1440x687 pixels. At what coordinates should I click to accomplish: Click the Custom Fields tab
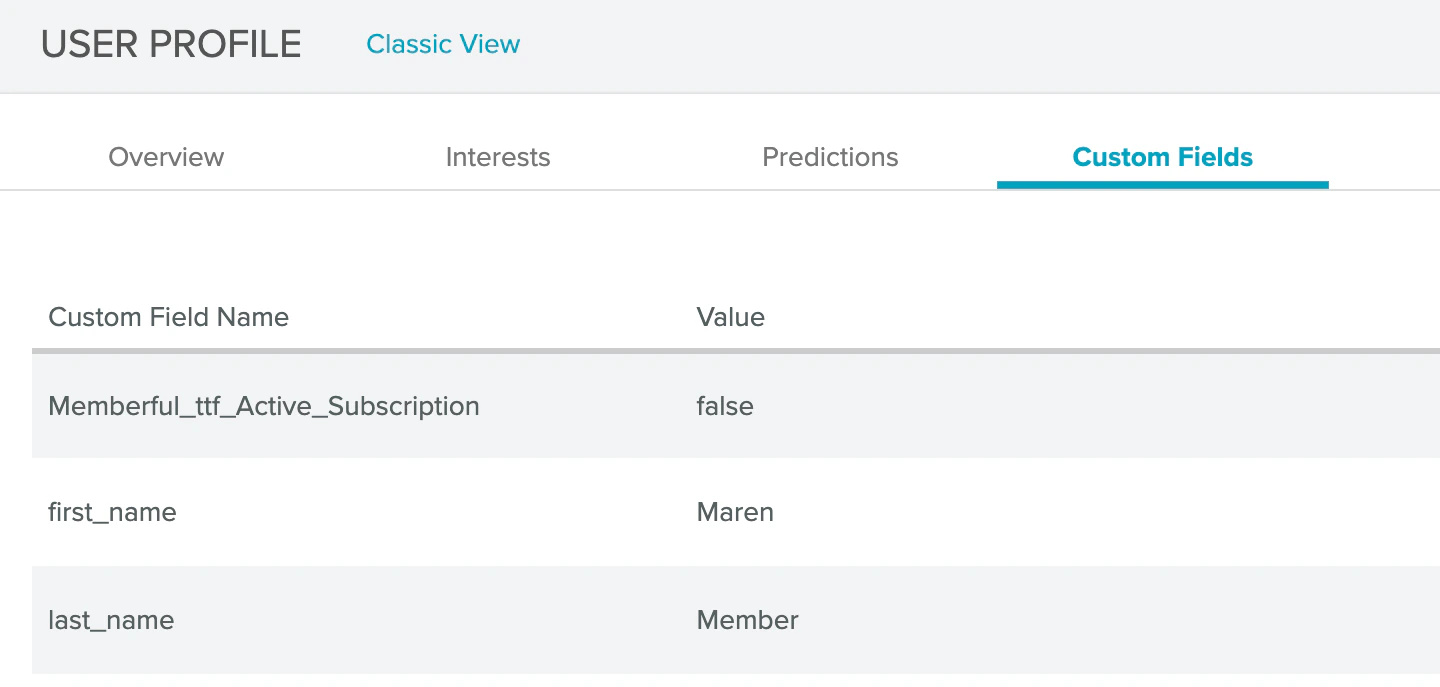[x=1162, y=157]
